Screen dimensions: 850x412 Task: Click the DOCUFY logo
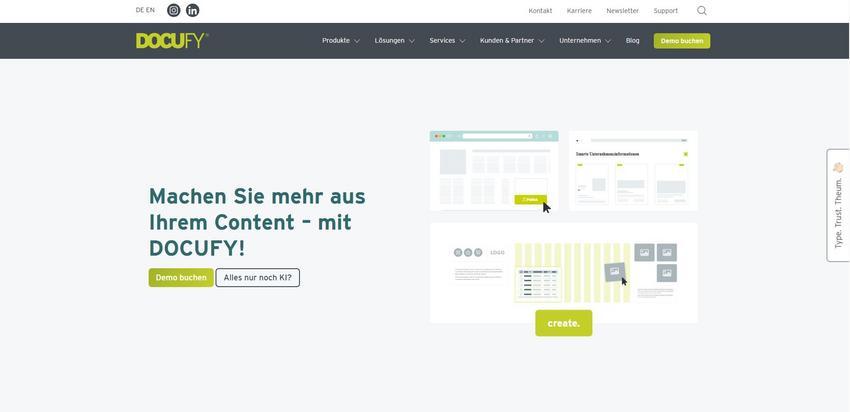pyautogui.click(x=172, y=41)
